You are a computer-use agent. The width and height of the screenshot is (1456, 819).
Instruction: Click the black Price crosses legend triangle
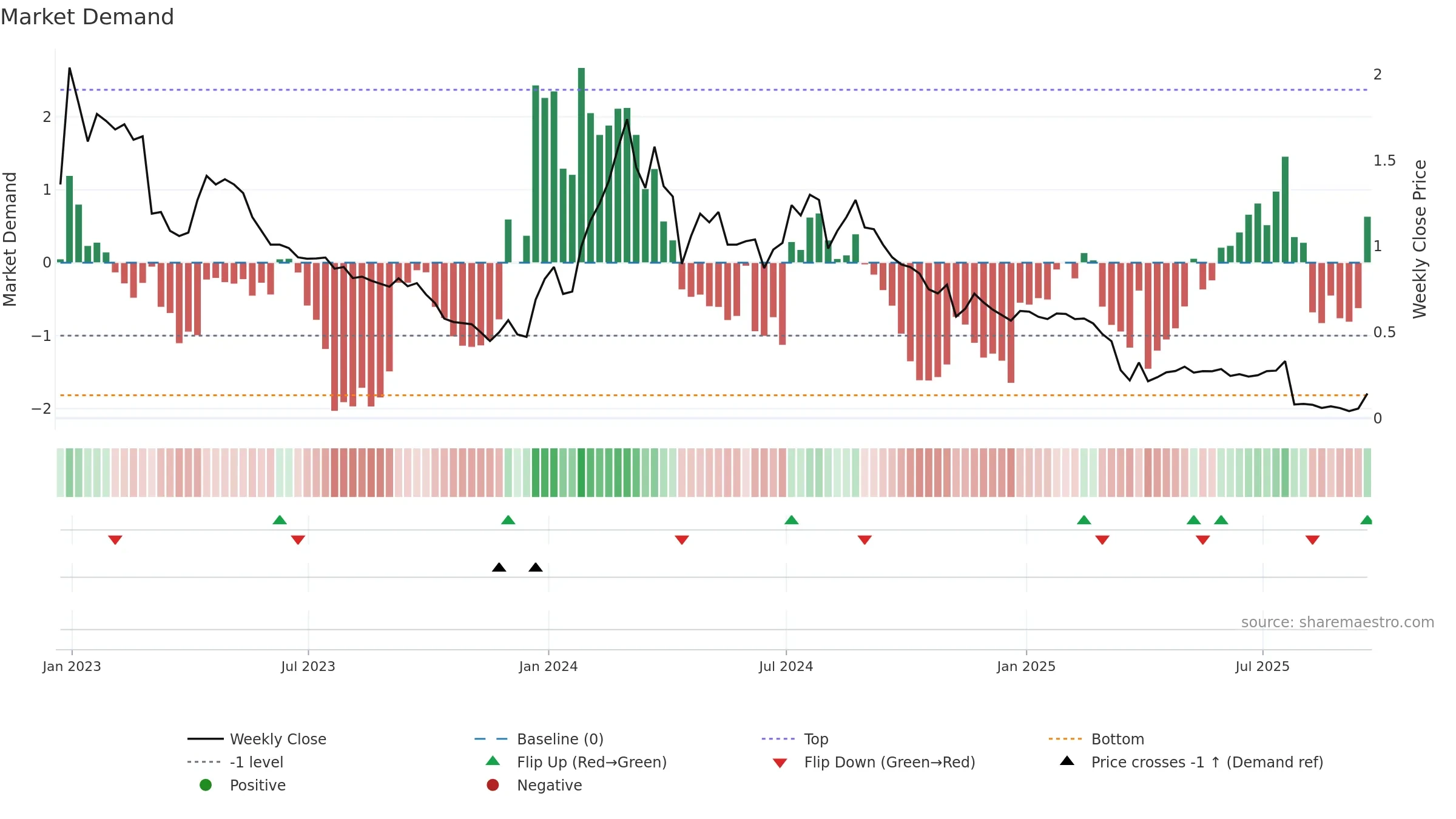point(1067,761)
